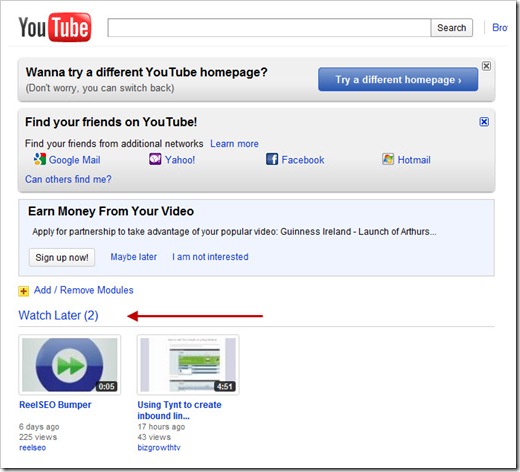Open the Learn more link
This screenshot has width=520, height=472.
tap(234, 144)
